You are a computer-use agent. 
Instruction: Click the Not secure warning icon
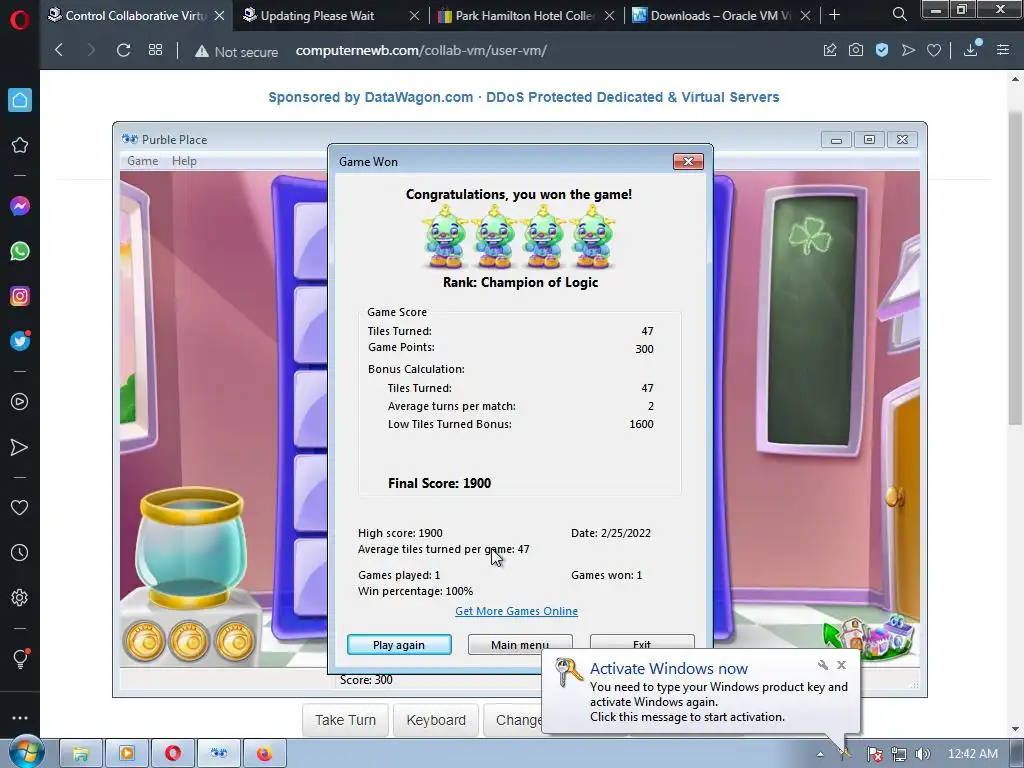(202, 51)
